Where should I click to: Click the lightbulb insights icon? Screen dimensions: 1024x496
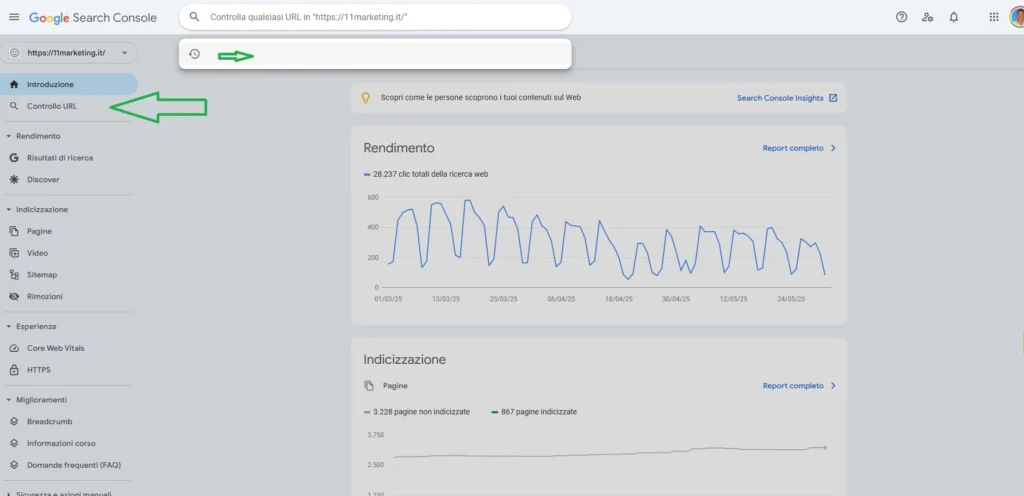[366, 98]
